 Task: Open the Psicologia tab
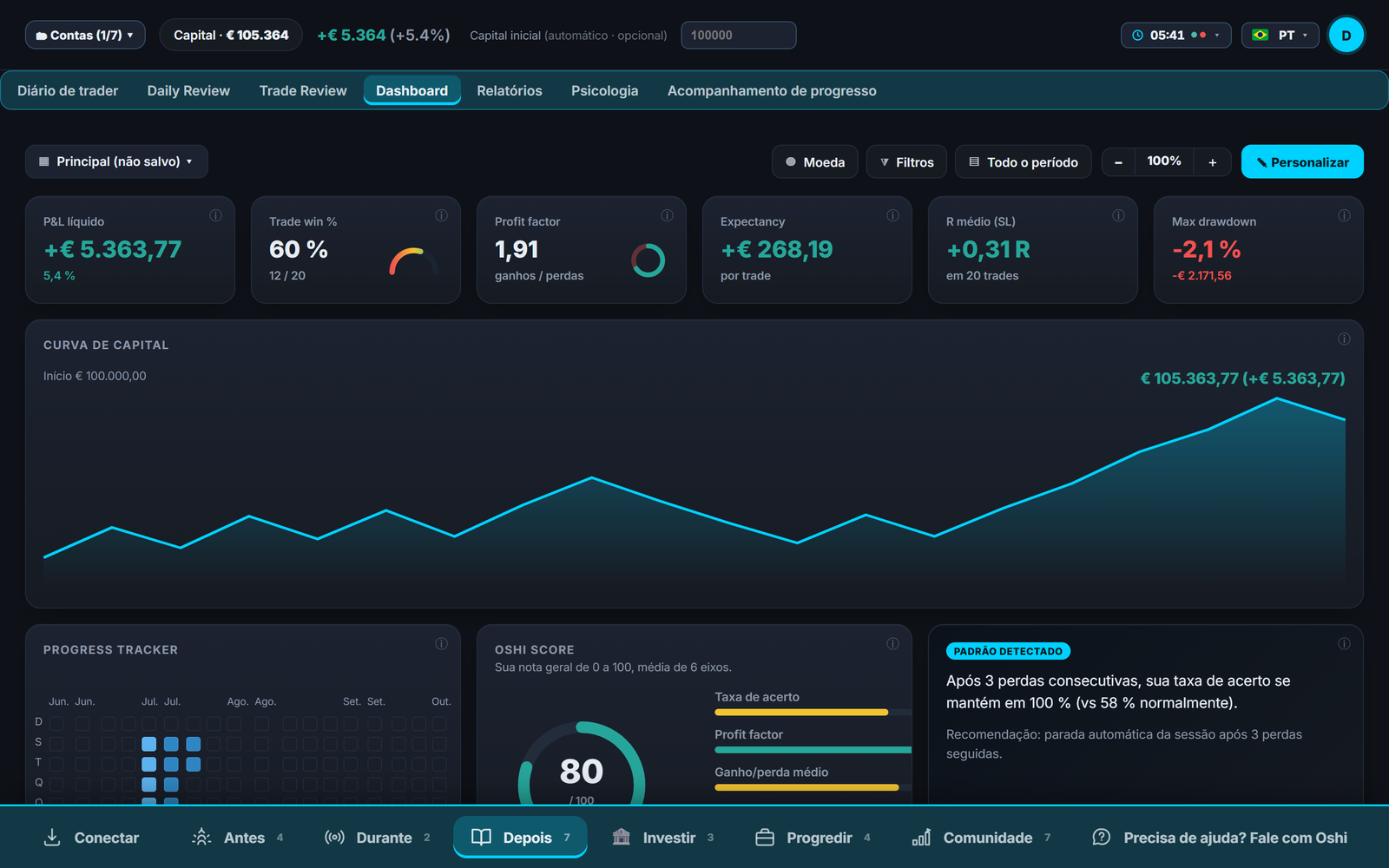(604, 90)
